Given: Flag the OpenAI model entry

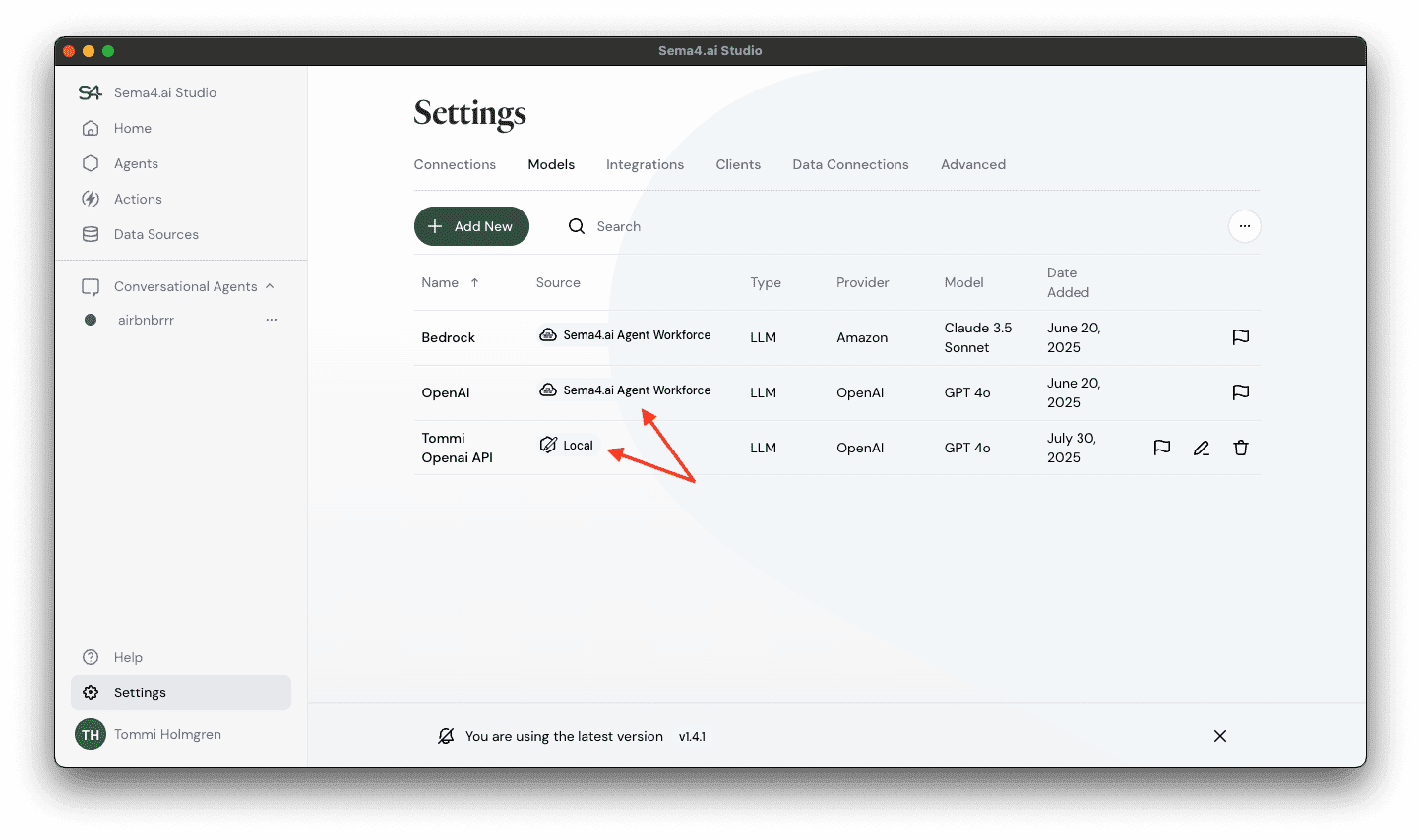Looking at the screenshot, I should tap(1240, 392).
